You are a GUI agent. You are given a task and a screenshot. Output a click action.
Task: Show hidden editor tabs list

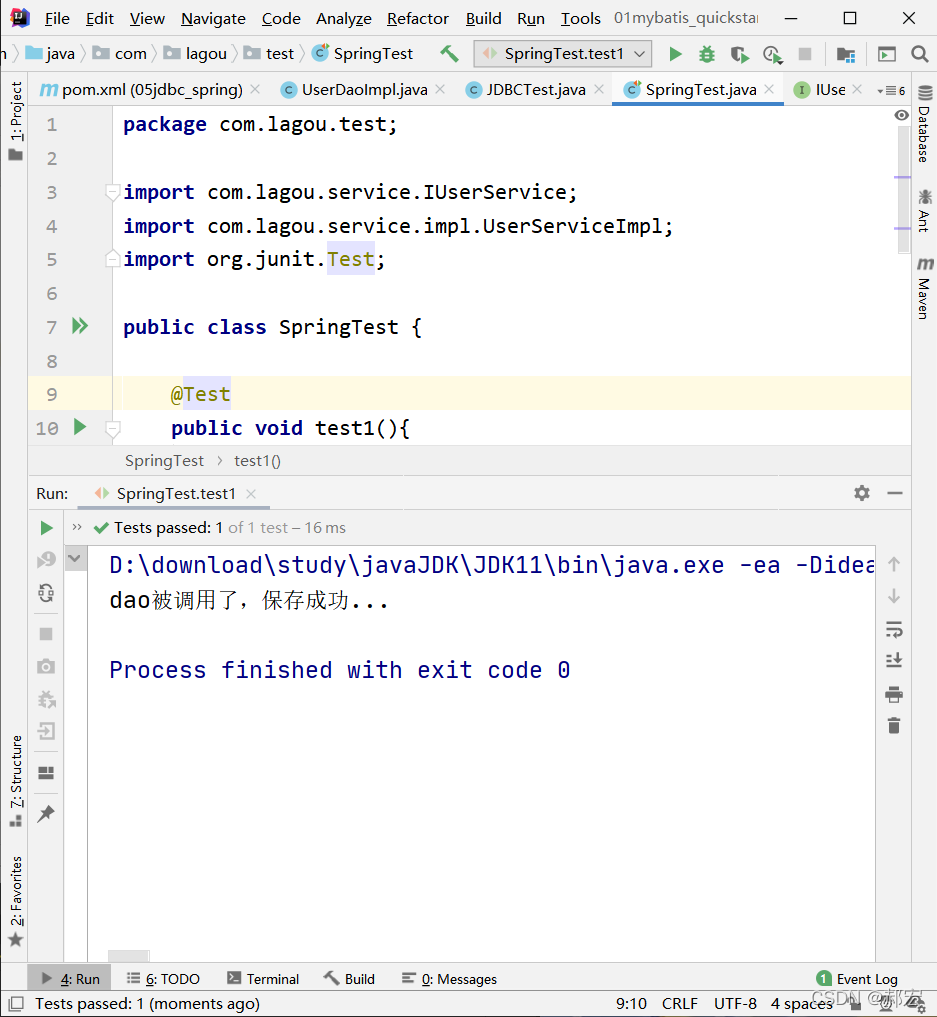pos(891,91)
